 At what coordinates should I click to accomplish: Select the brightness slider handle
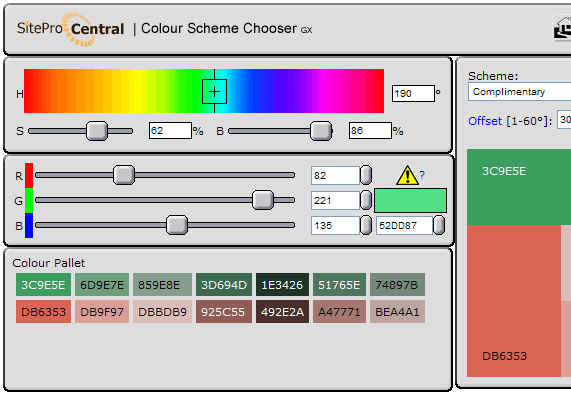click(x=321, y=131)
